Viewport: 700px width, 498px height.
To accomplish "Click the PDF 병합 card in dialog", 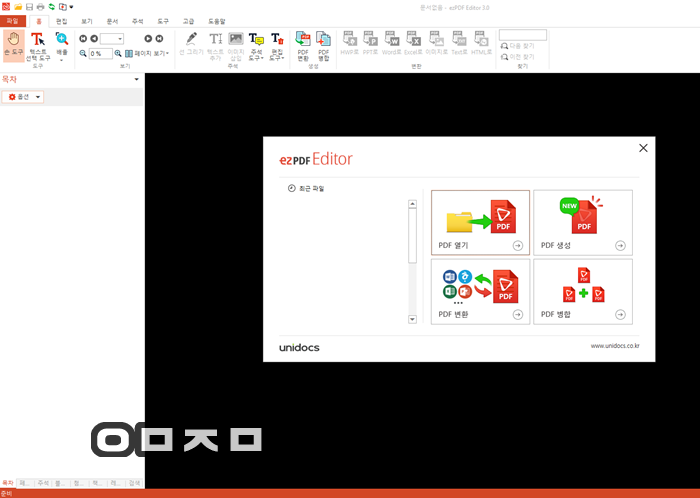I will click(x=583, y=291).
